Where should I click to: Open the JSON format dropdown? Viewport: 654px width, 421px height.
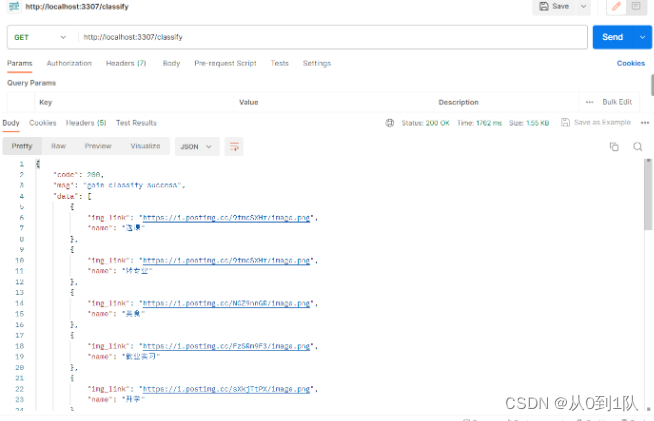pos(197,146)
